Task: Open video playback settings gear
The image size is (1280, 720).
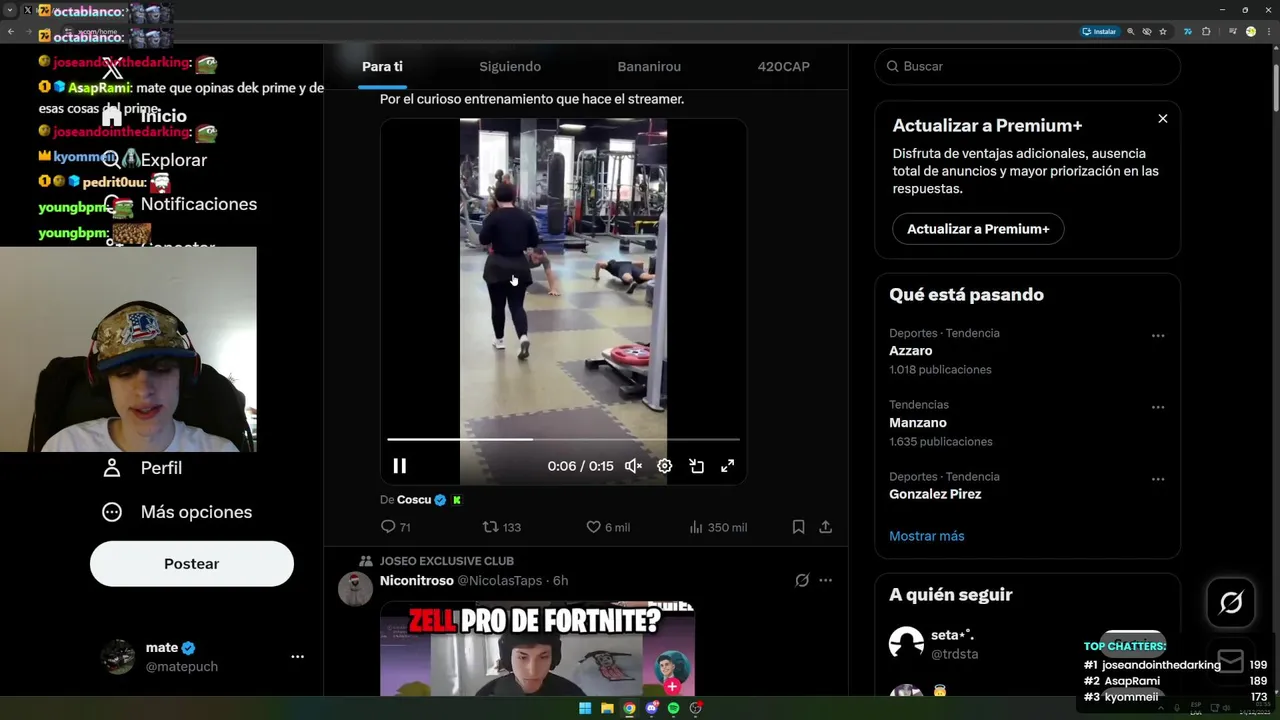Action: point(664,466)
